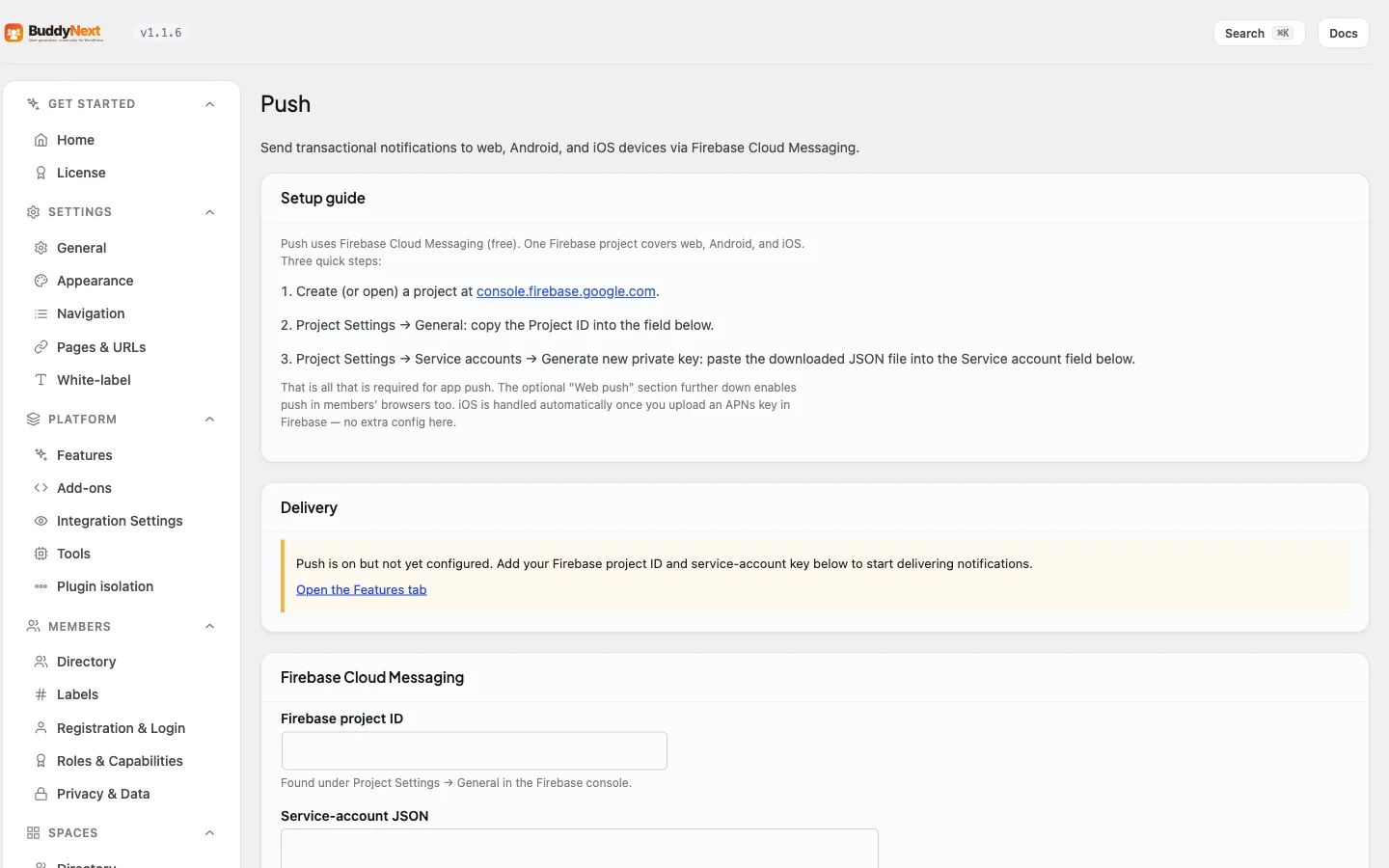Click the Roles & Capabilities badge icon

click(x=41, y=761)
